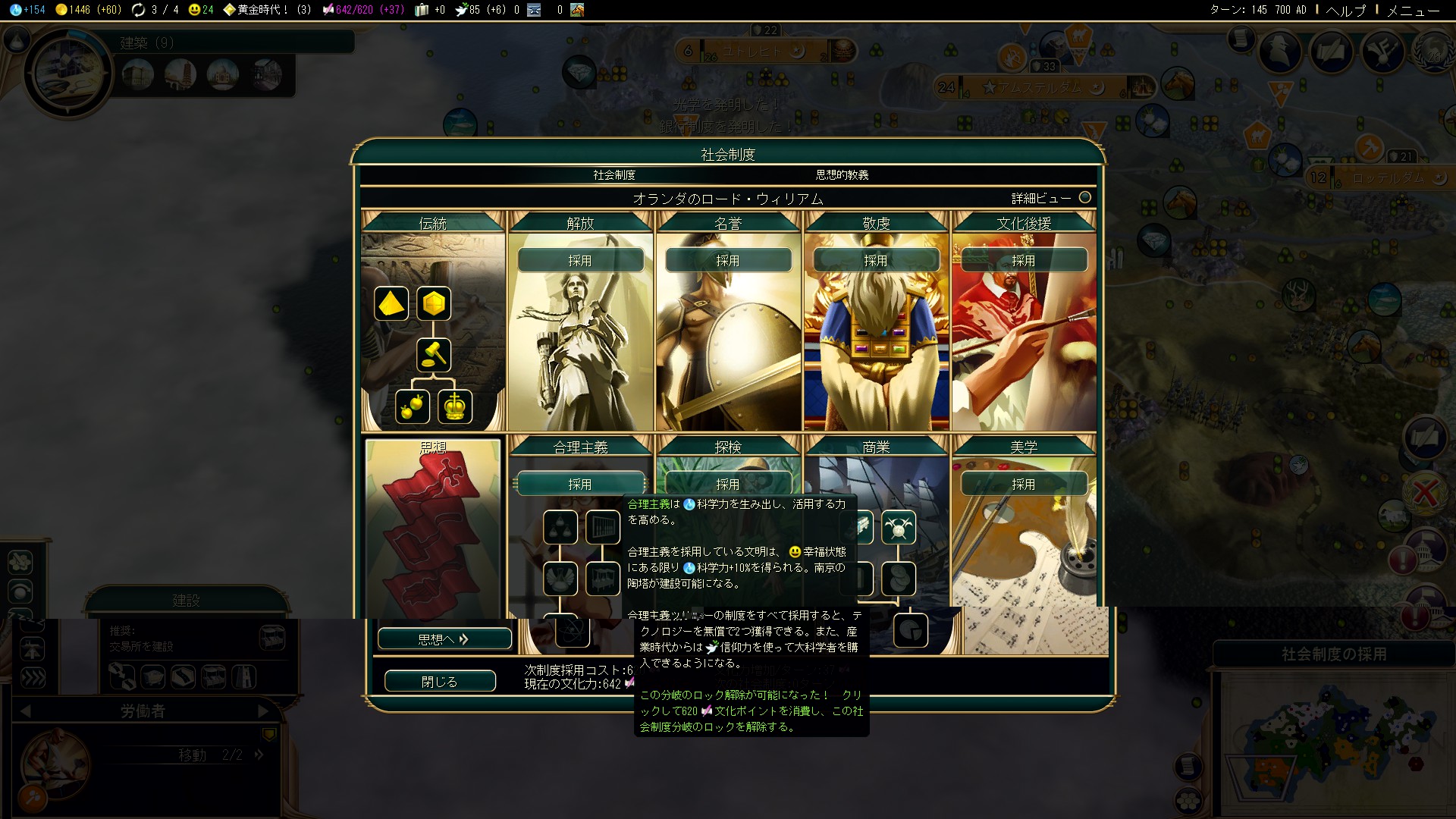Click the gavel policy icon
1456x819 pixels.
[434, 354]
